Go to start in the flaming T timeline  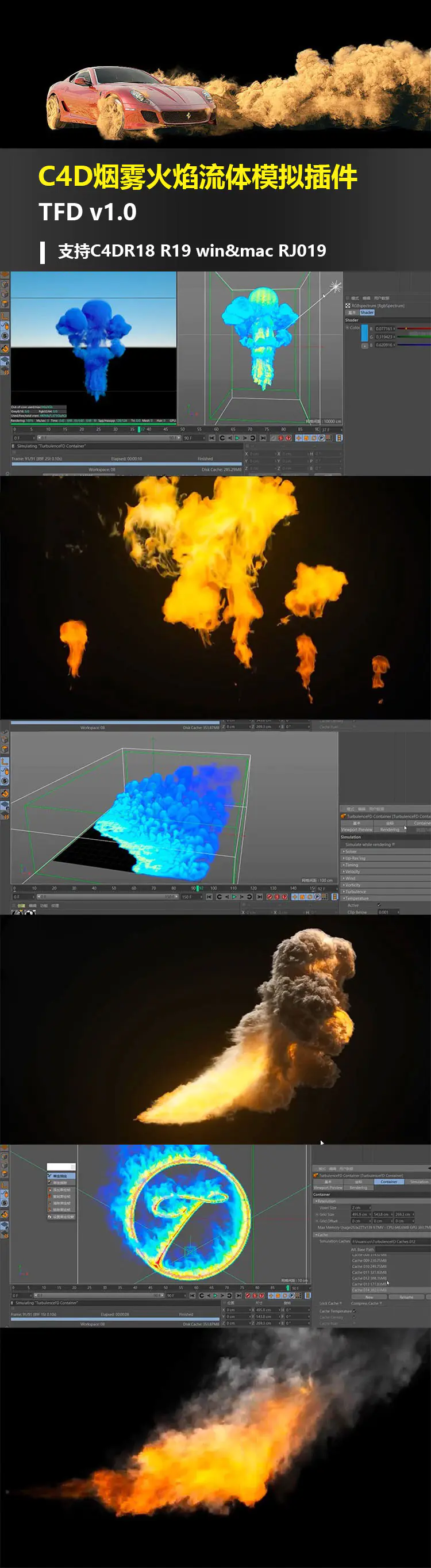[193, 1296]
